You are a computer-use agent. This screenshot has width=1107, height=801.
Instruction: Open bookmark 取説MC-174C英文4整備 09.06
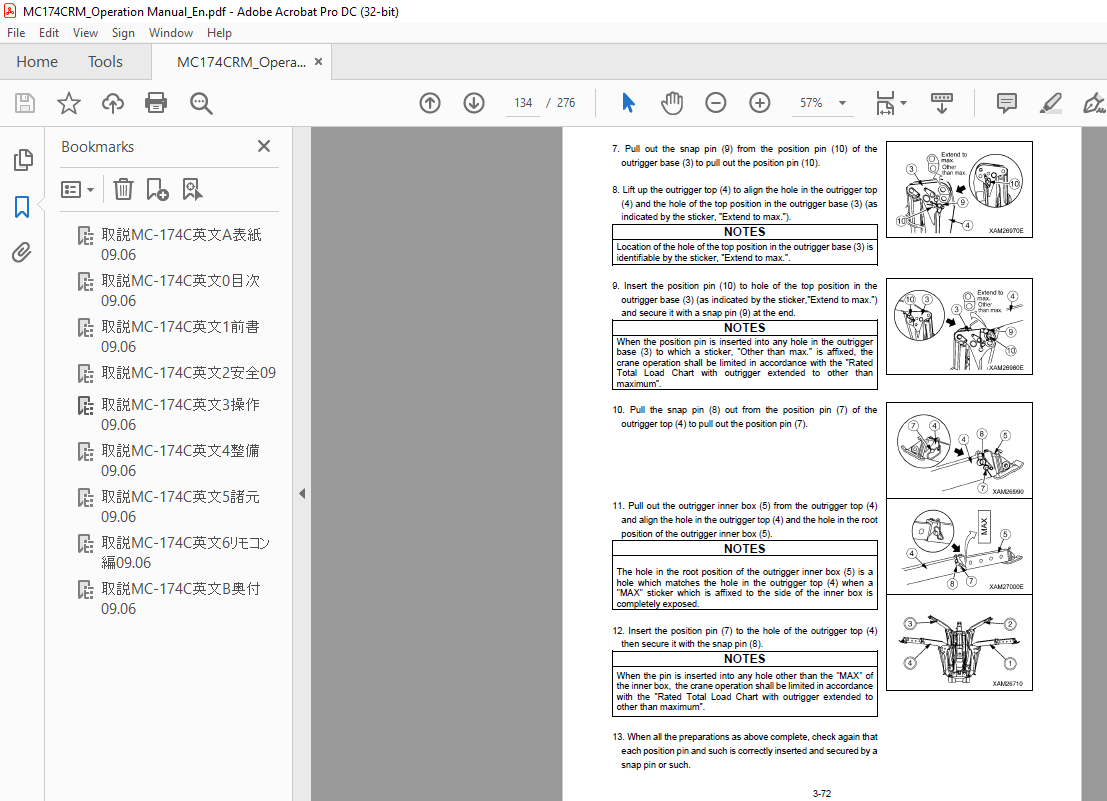tap(180, 460)
